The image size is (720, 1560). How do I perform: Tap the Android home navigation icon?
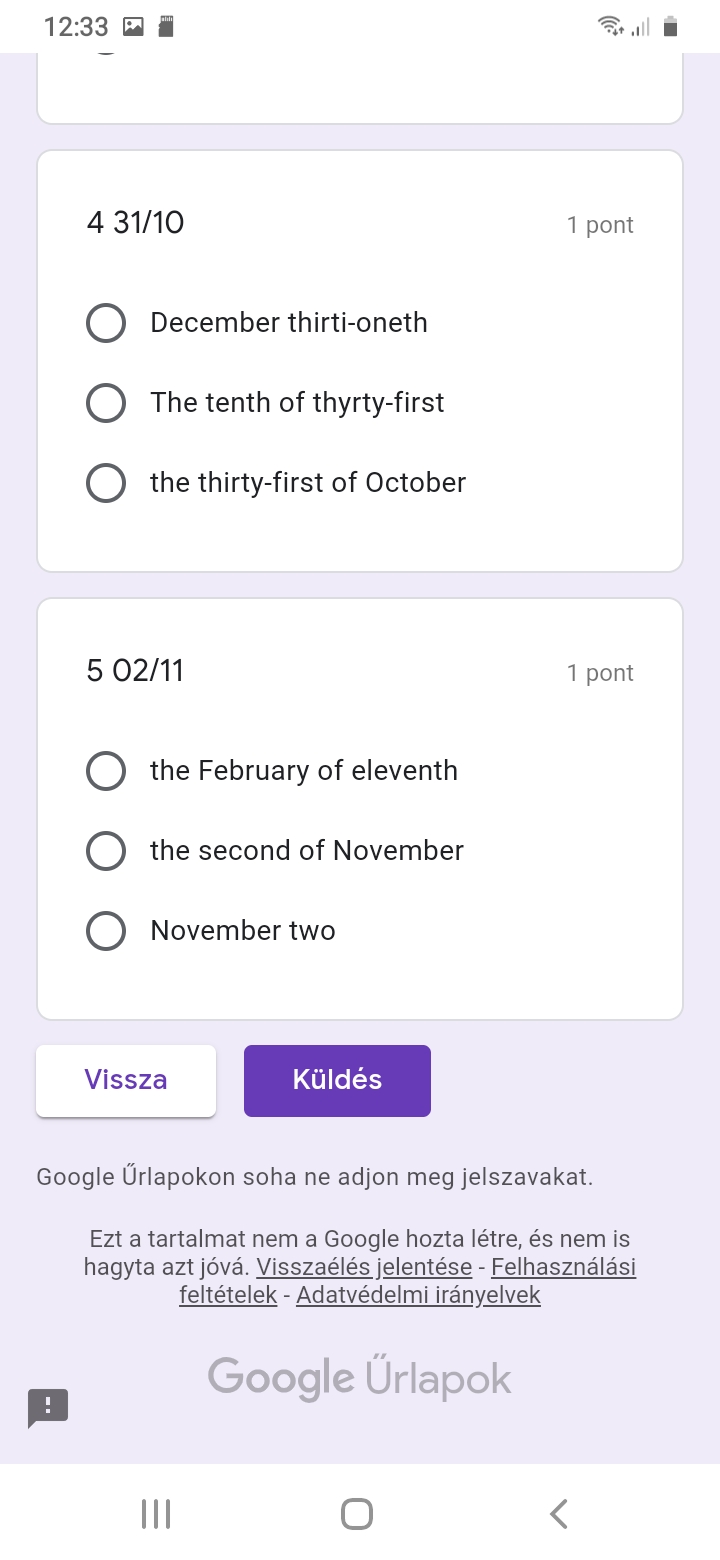point(357,1514)
